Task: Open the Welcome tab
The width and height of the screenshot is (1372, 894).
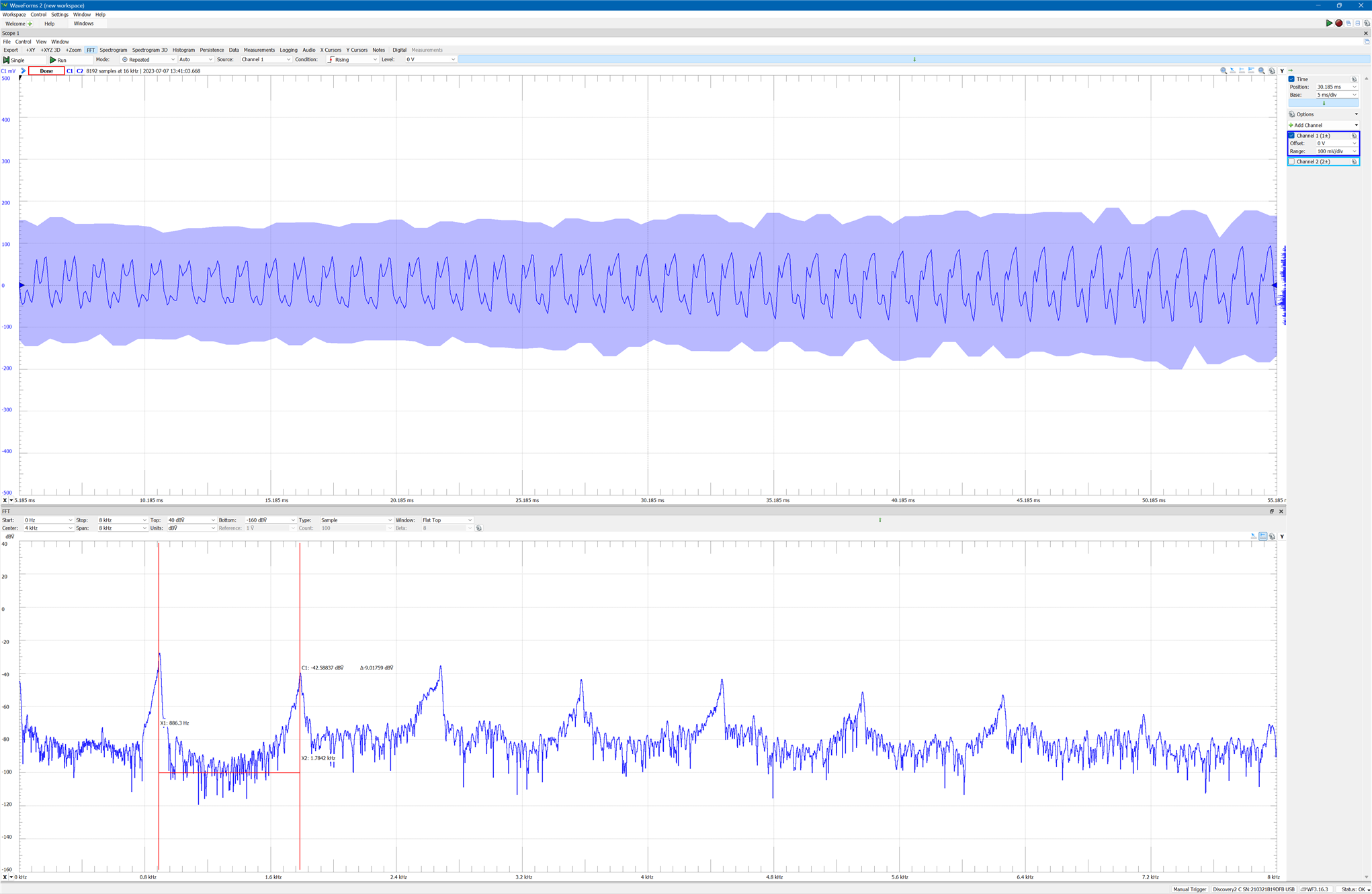Action: [x=18, y=24]
